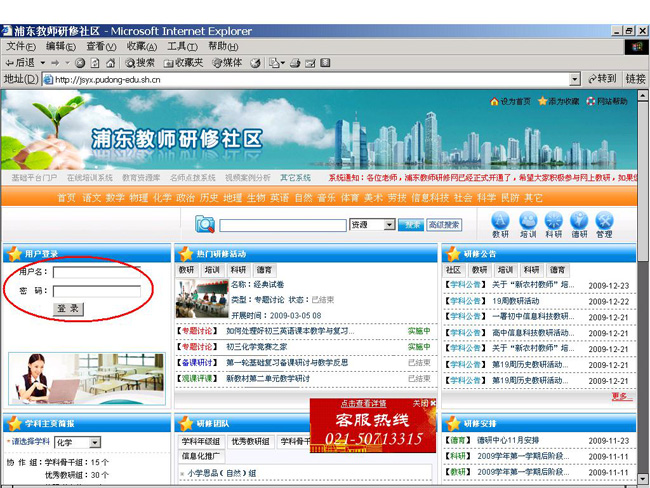Open the address bar dropdown arrow
The width and height of the screenshot is (650, 488).
575,79
